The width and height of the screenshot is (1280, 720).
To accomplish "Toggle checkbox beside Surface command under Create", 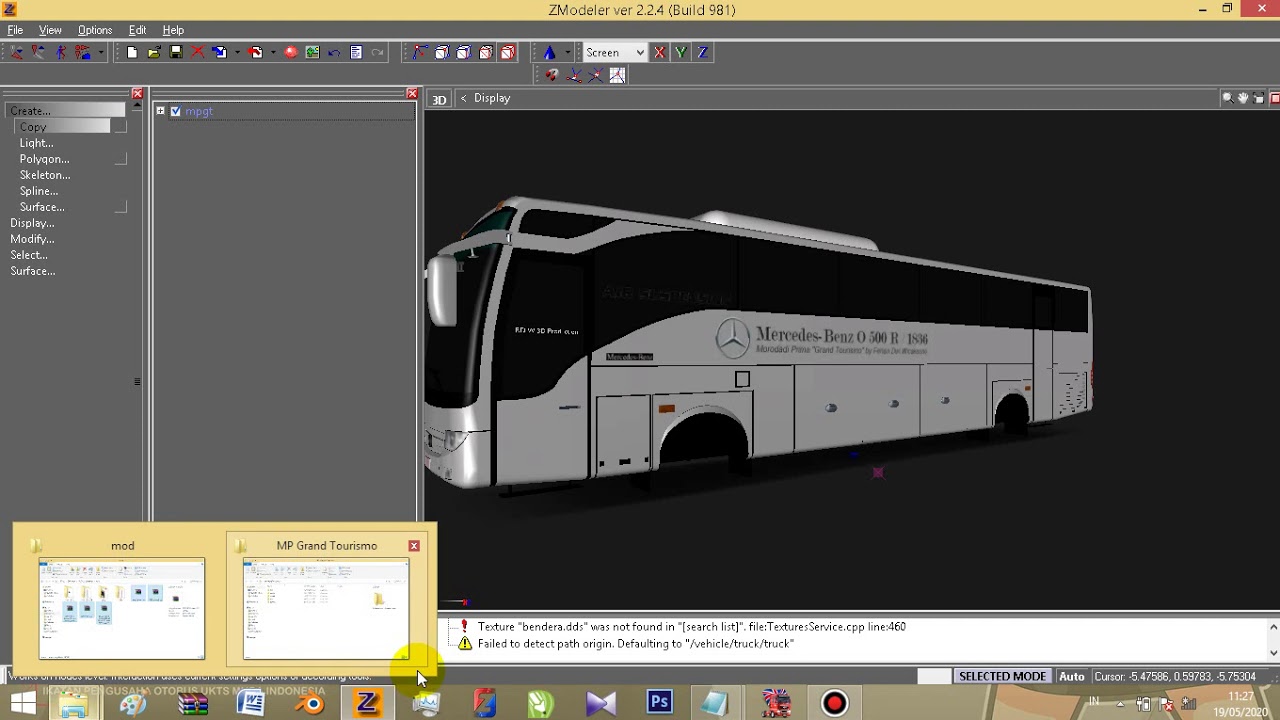I will (120, 207).
